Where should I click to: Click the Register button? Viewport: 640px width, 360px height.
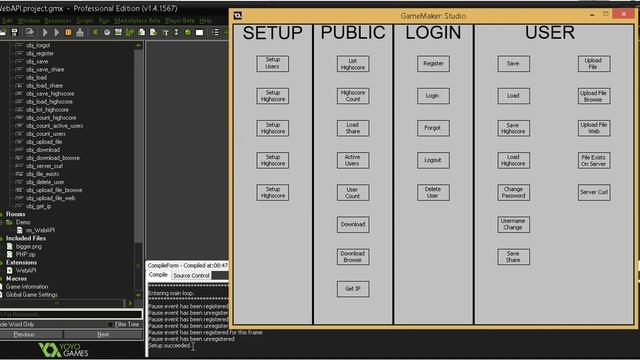(x=433, y=64)
